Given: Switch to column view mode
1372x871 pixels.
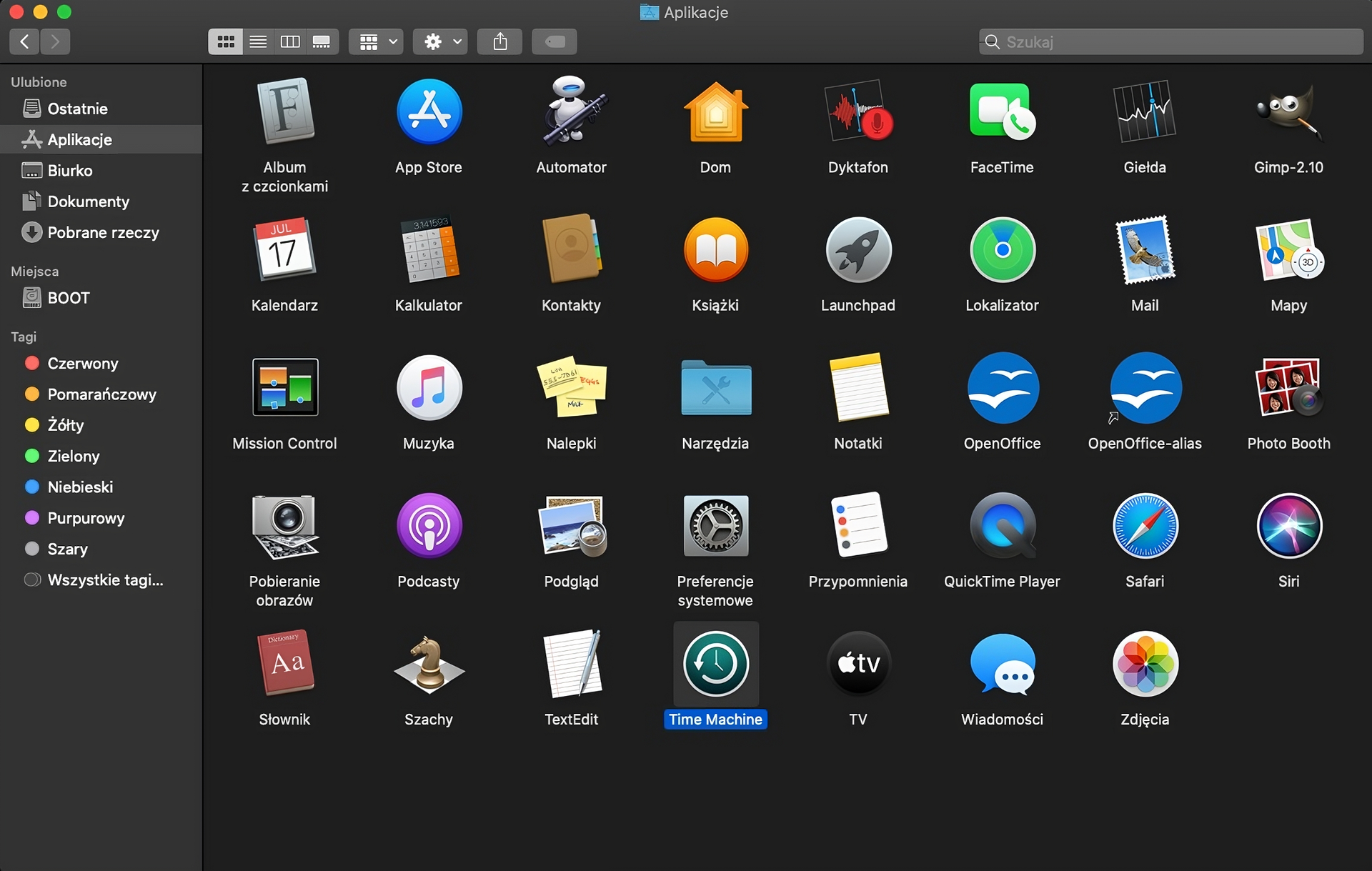Looking at the screenshot, I should [x=289, y=41].
